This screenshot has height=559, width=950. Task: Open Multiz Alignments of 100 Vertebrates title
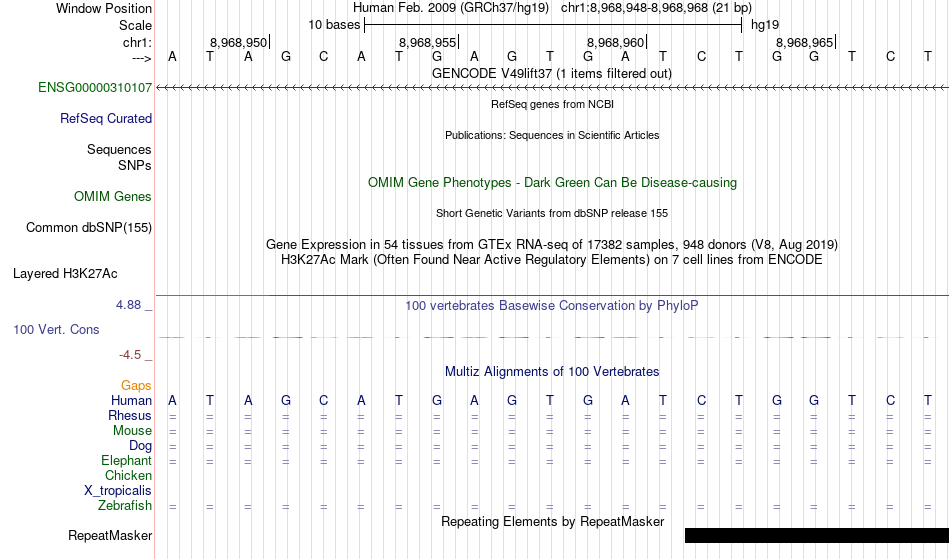[552, 372]
